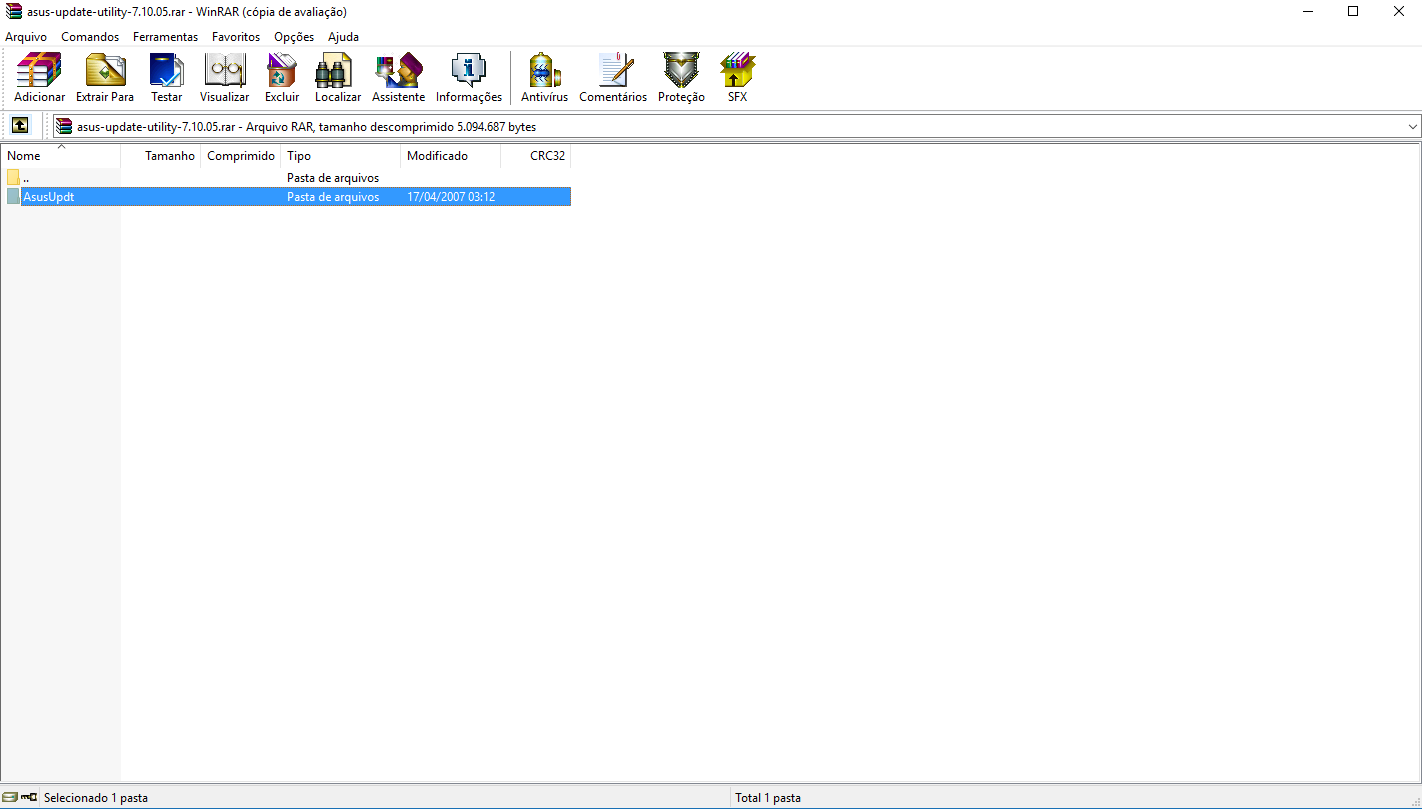This screenshot has width=1422, height=809.
Task: Click the Adicionar toolbar icon
Action: click(39, 78)
